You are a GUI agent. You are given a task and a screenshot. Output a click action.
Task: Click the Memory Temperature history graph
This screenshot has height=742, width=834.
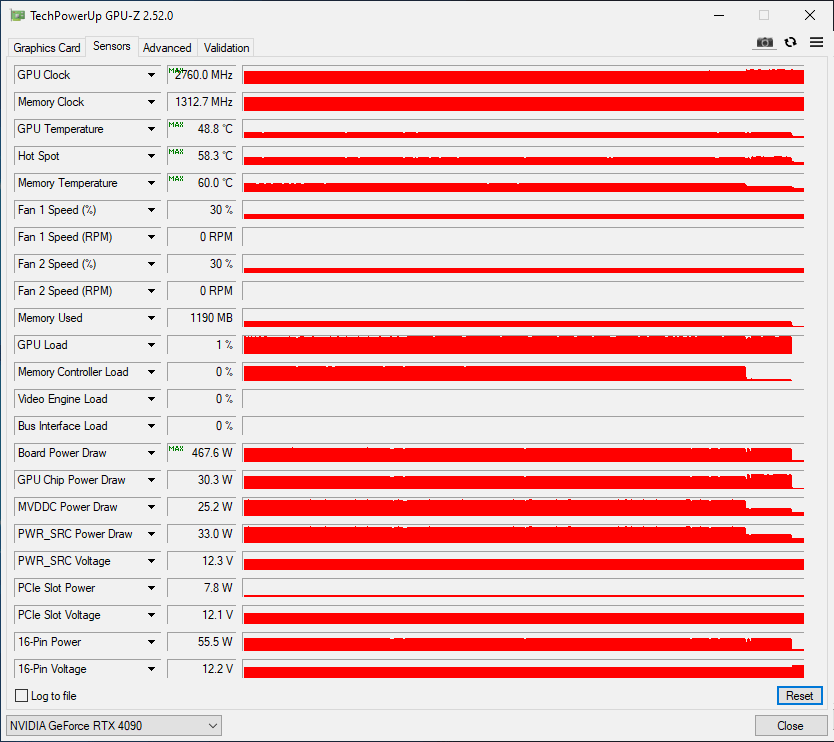tap(523, 183)
